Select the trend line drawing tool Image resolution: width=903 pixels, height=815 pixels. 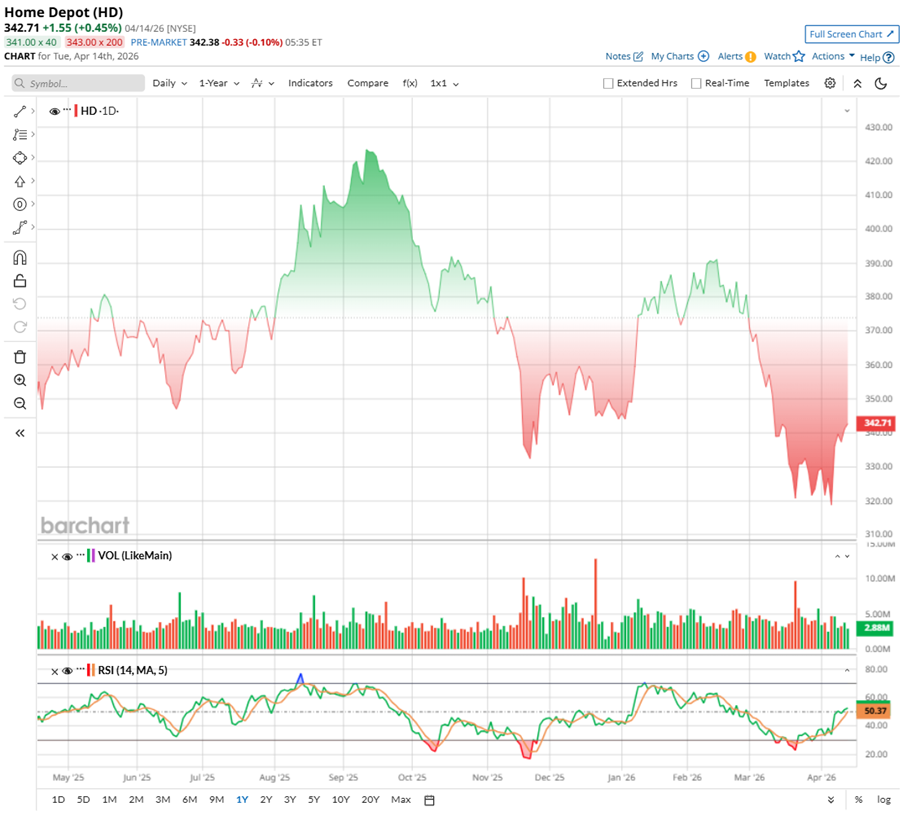coord(20,111)
